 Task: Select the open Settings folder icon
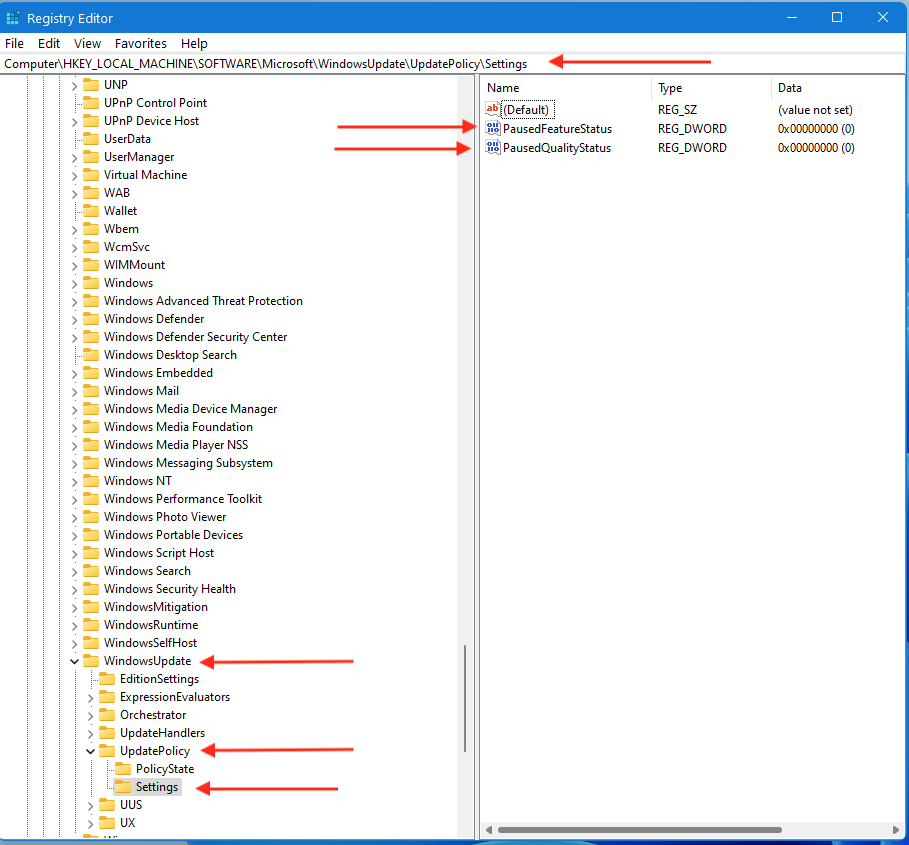124,787
